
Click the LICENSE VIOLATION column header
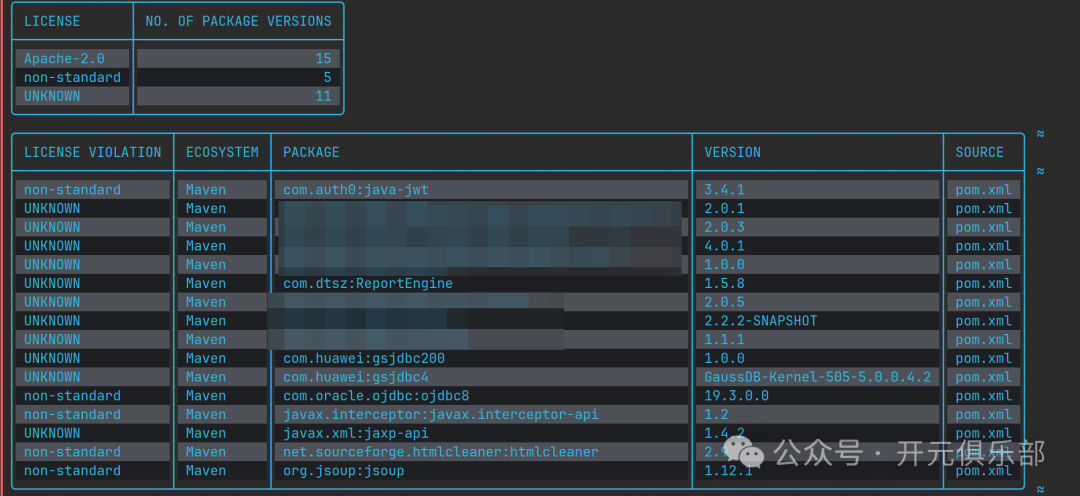pyautogui.click(x=93, y=152)
